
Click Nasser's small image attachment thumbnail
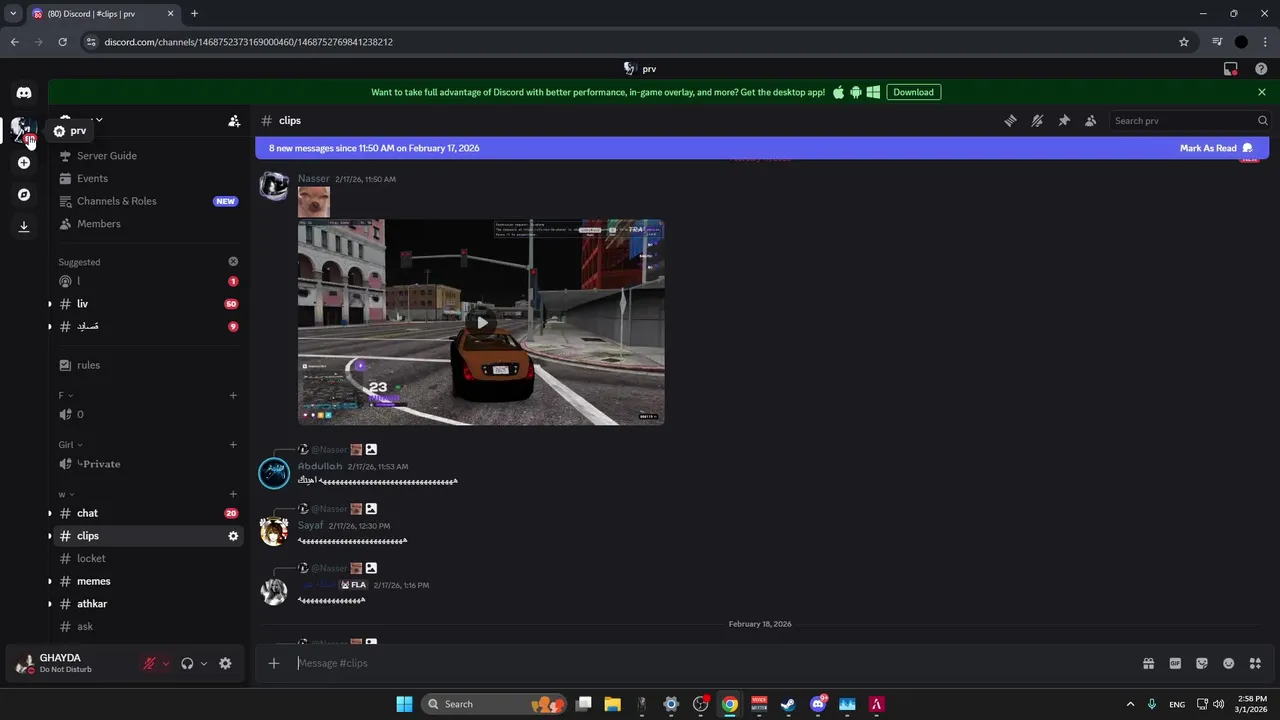click(x=314, y=201)
